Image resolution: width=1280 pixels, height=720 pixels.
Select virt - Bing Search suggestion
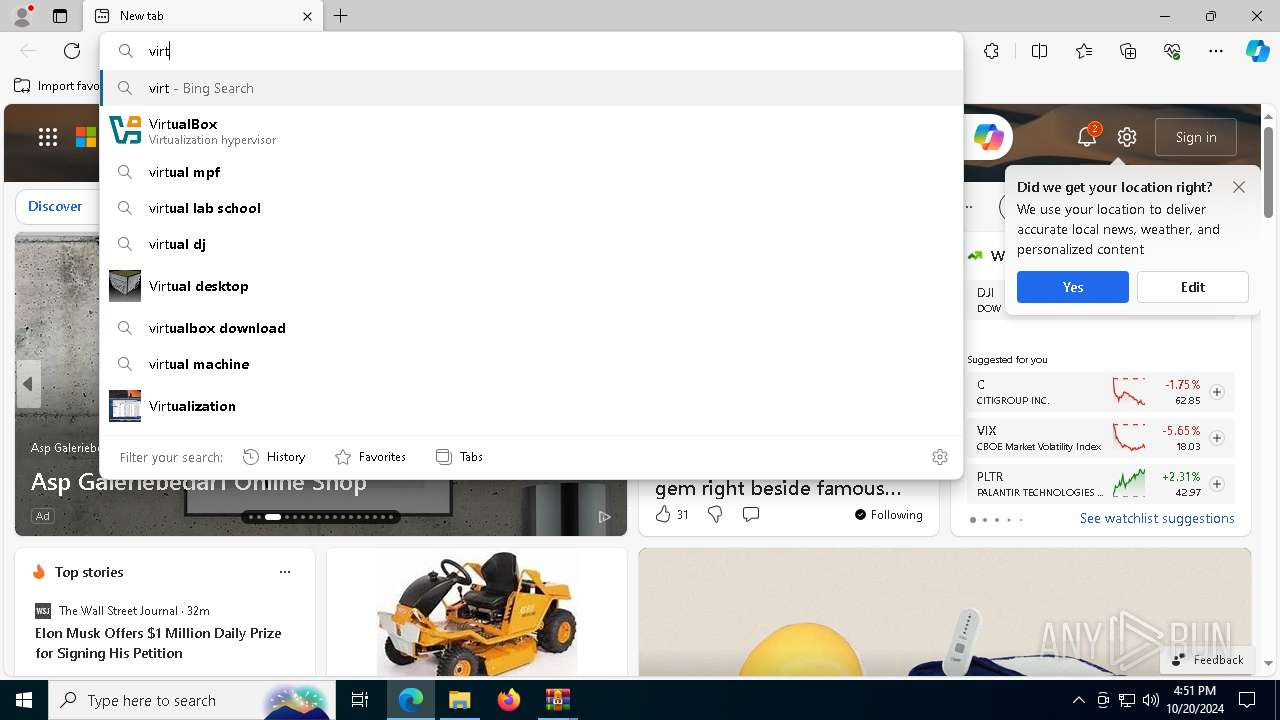click(x=531, y=88)
